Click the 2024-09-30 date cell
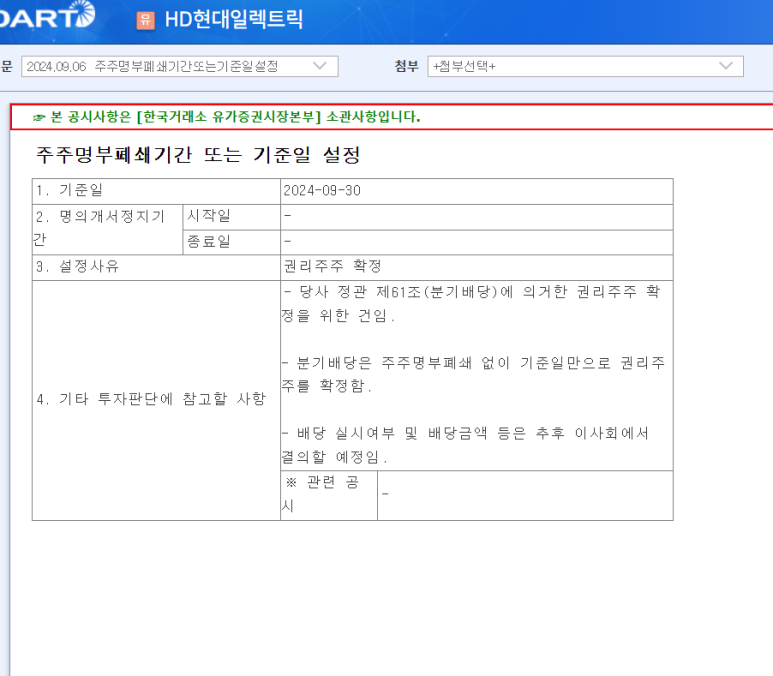This screenshot has height=676, width=773. click(321, 191)
